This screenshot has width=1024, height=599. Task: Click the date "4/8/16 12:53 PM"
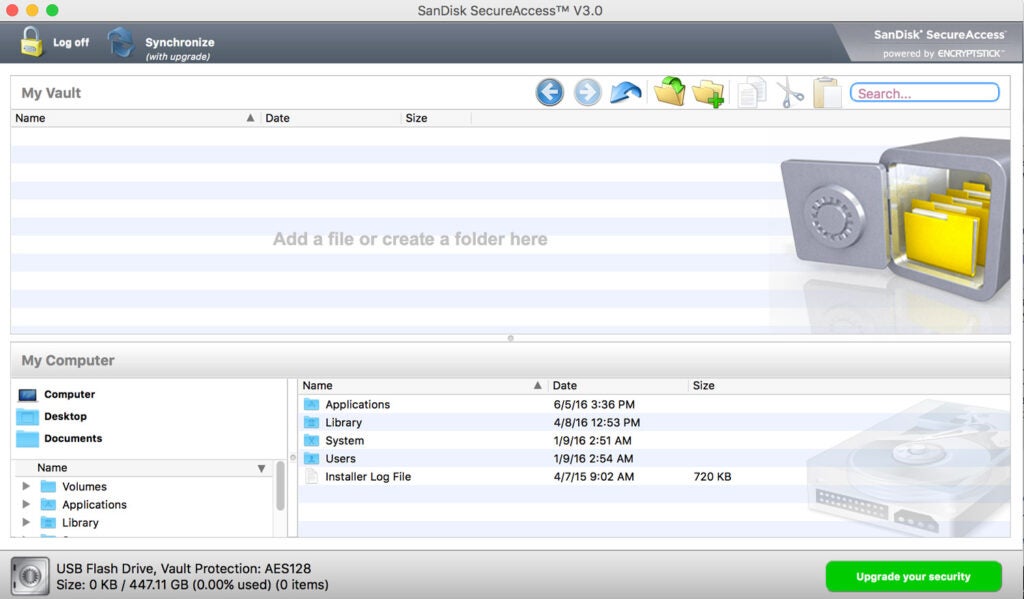click(597, 423)
